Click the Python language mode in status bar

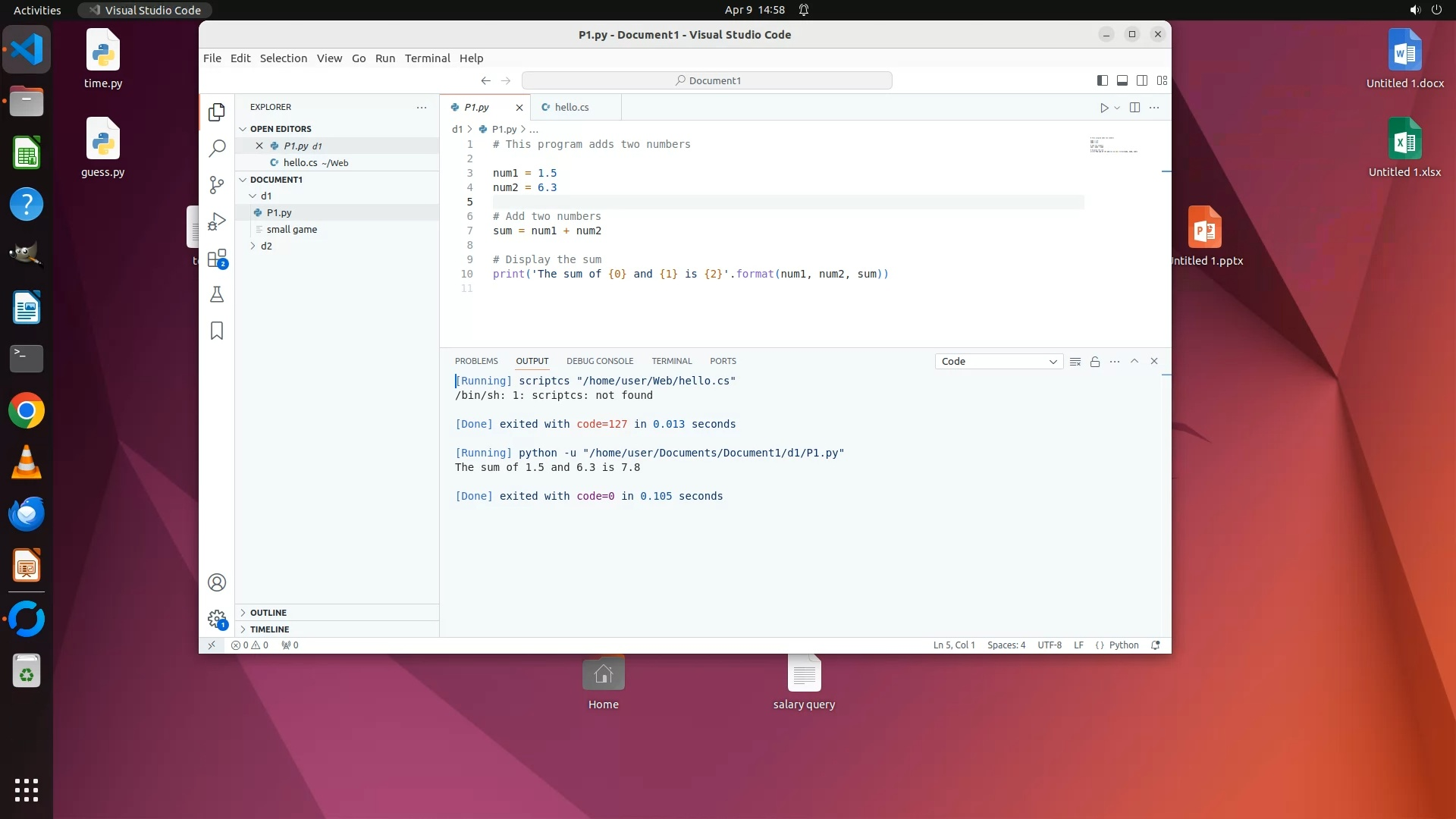coord(1123,645)
